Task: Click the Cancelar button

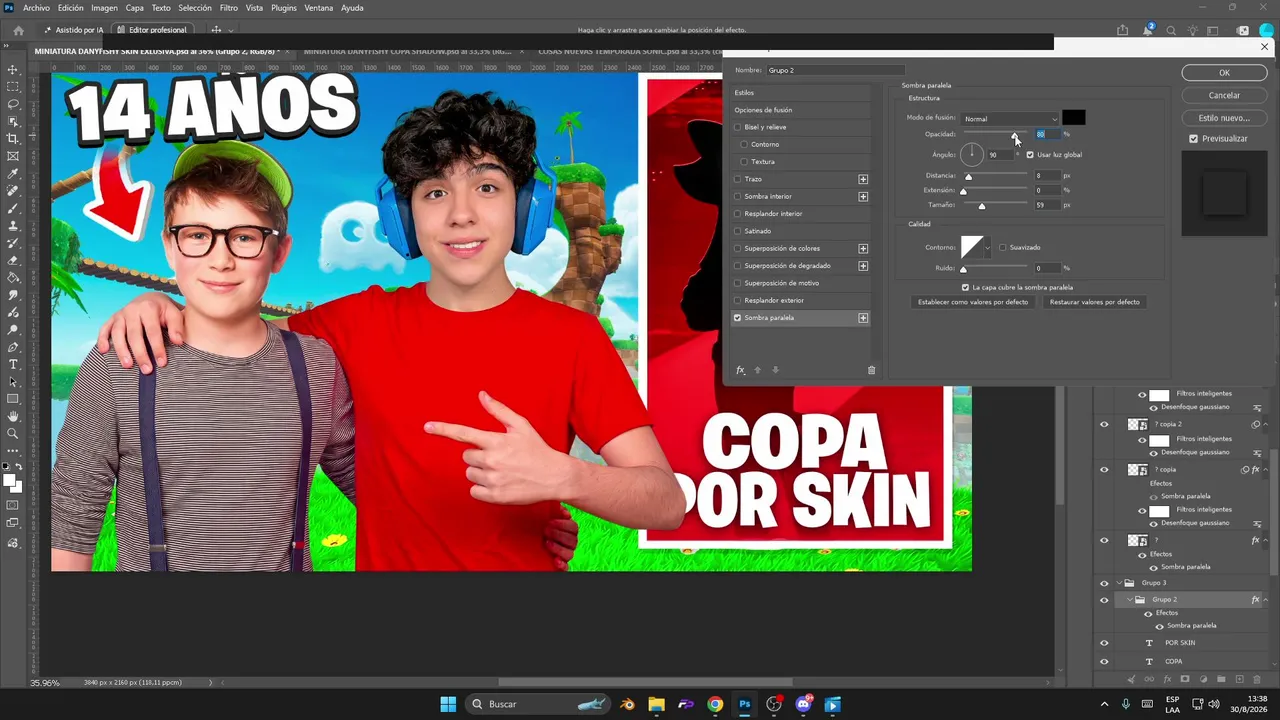Action: [1224, 95]
